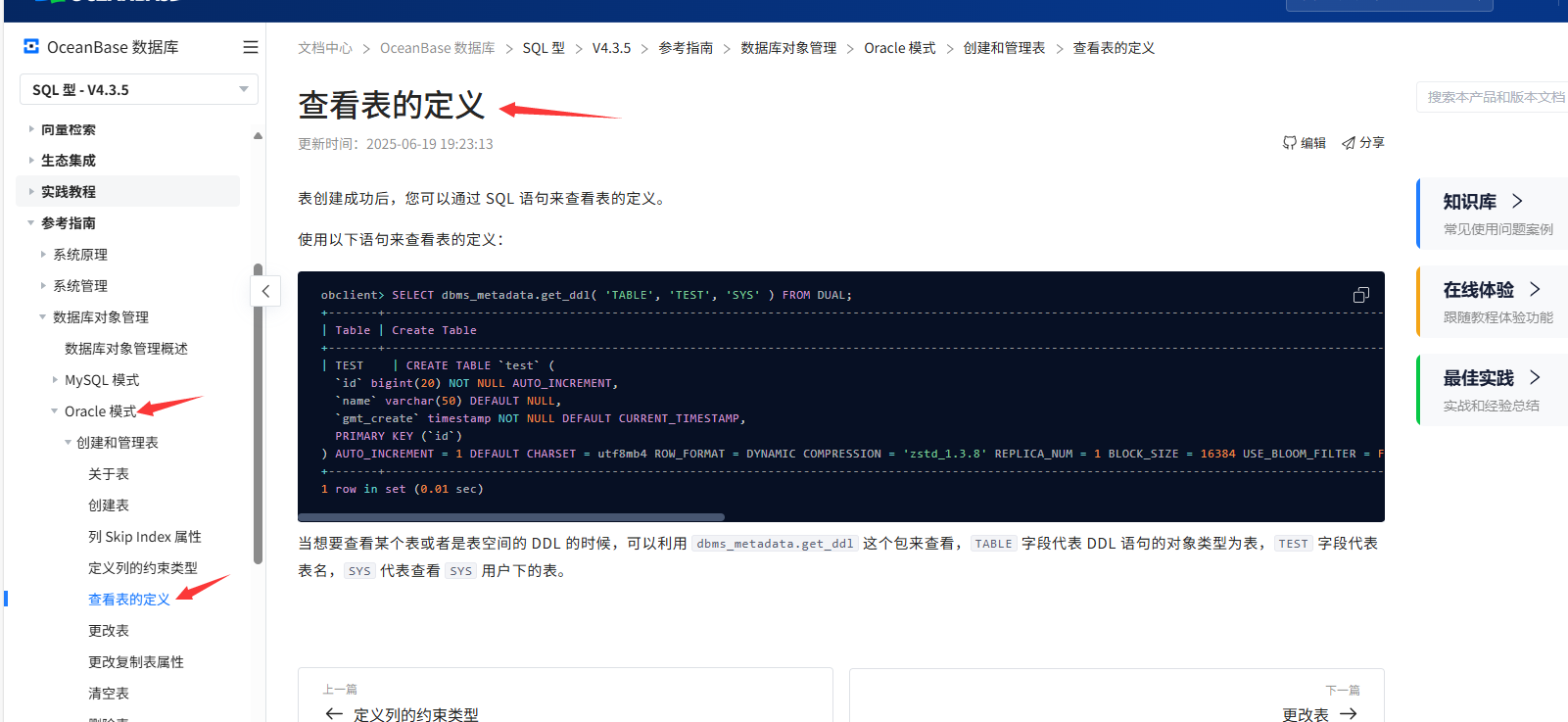
Task: Click OceanBase 数据库 breadcrumb link
Action: [x=438, y=48]
